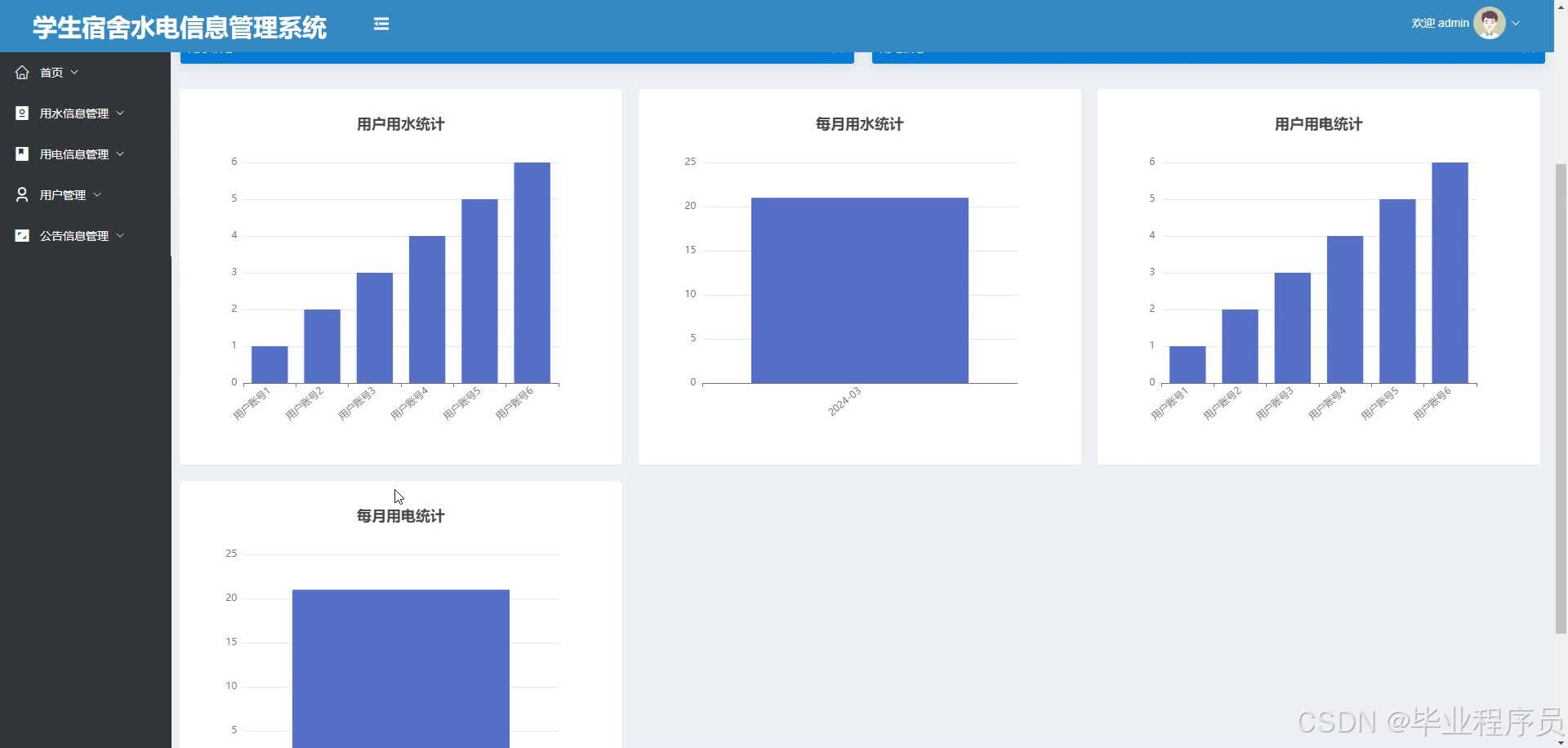The height and width of the screenshot is (748, 1568).
Task: Click the 2024-03 axis label
Action: coord(844,402)
